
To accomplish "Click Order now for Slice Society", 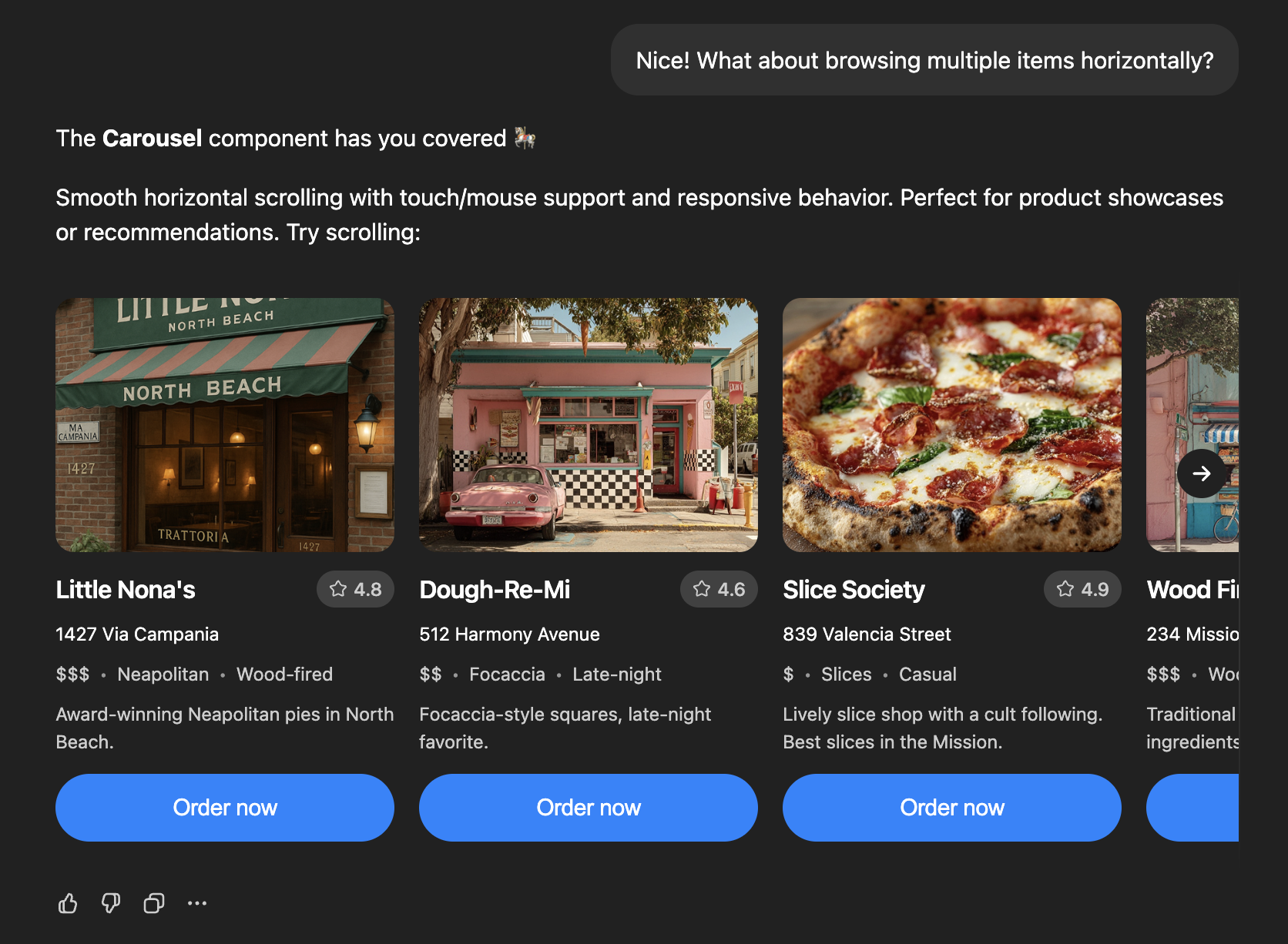I will click(x=951, y=808).
